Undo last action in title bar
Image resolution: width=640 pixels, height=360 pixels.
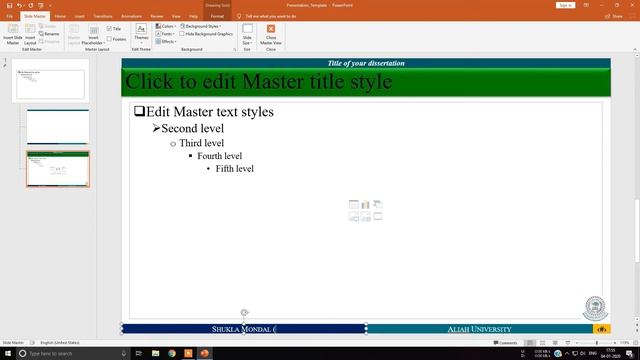point(19,5)
